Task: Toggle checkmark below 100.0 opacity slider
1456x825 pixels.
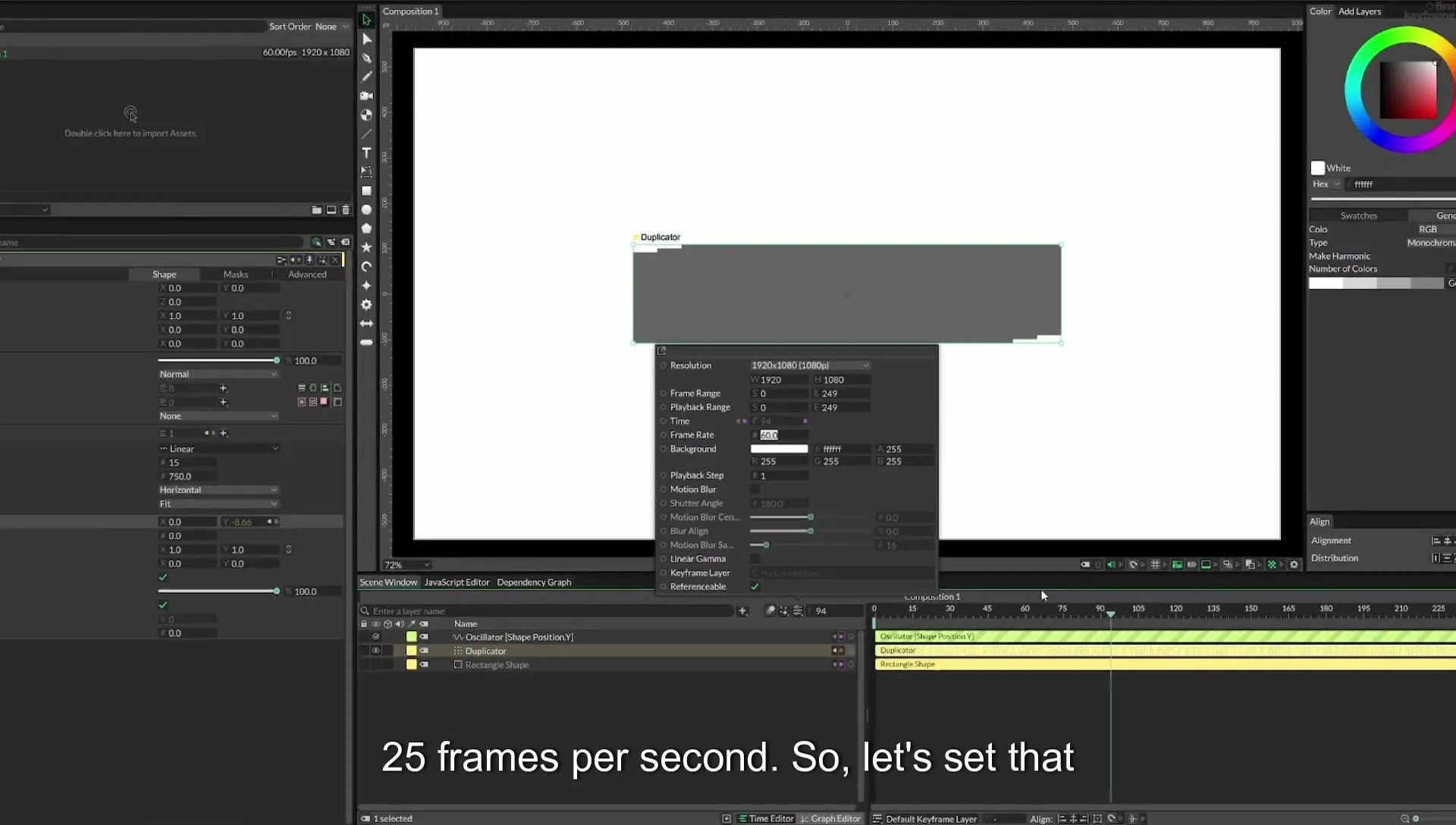Action: click(x=163, y=605)
